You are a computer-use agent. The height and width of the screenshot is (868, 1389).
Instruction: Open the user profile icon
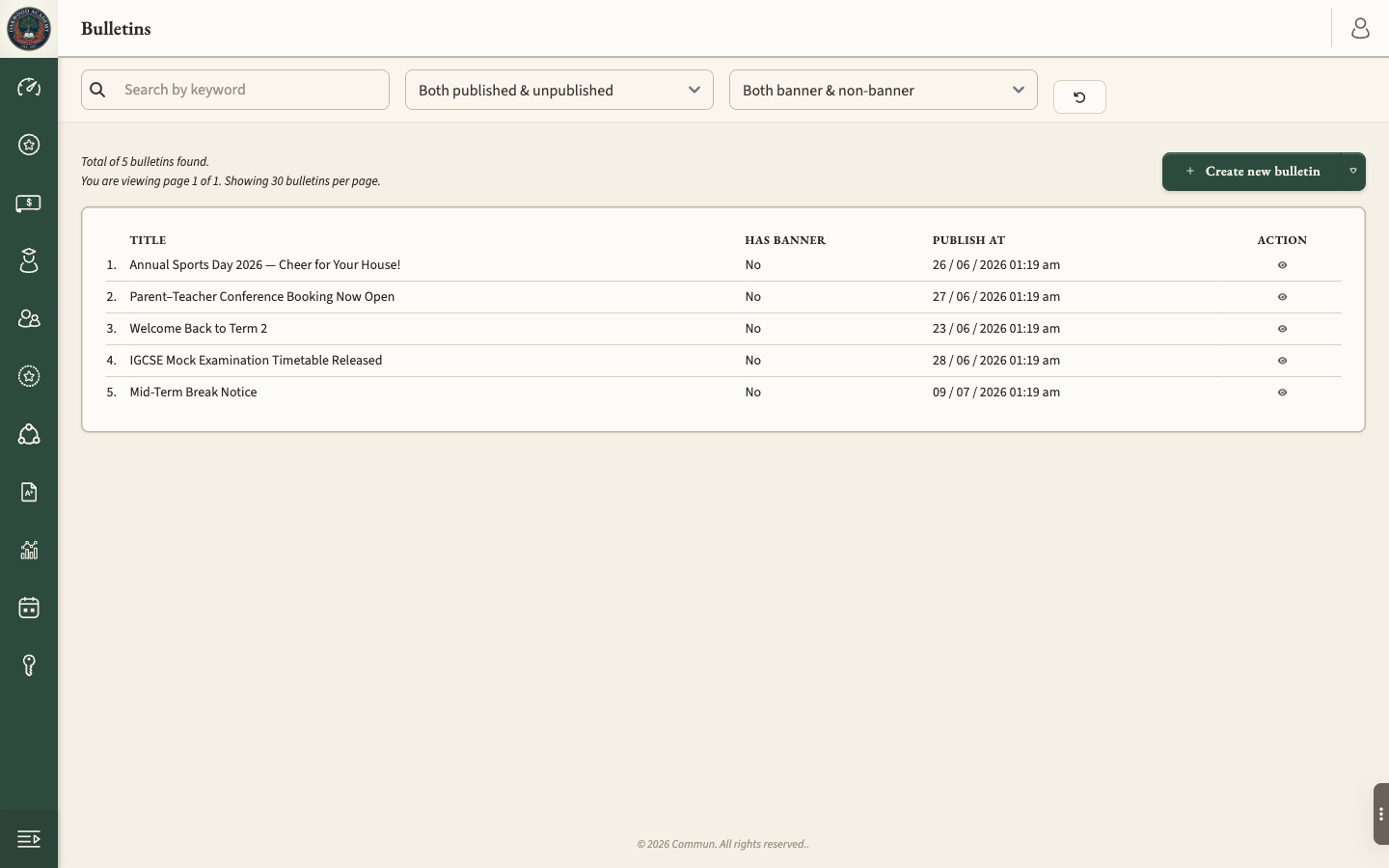(1360, 29)
